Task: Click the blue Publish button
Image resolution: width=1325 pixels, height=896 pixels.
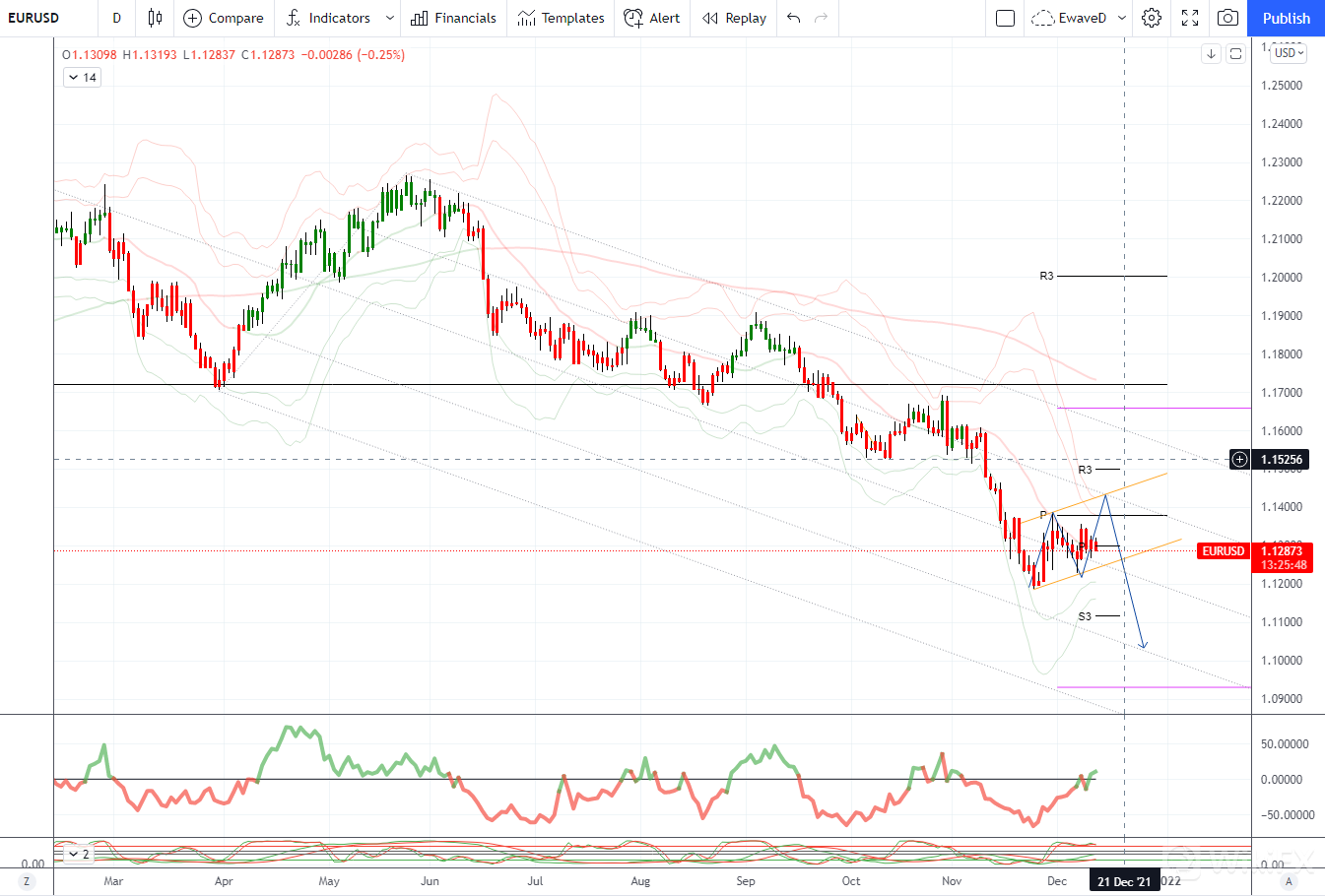Action: 1286,18
